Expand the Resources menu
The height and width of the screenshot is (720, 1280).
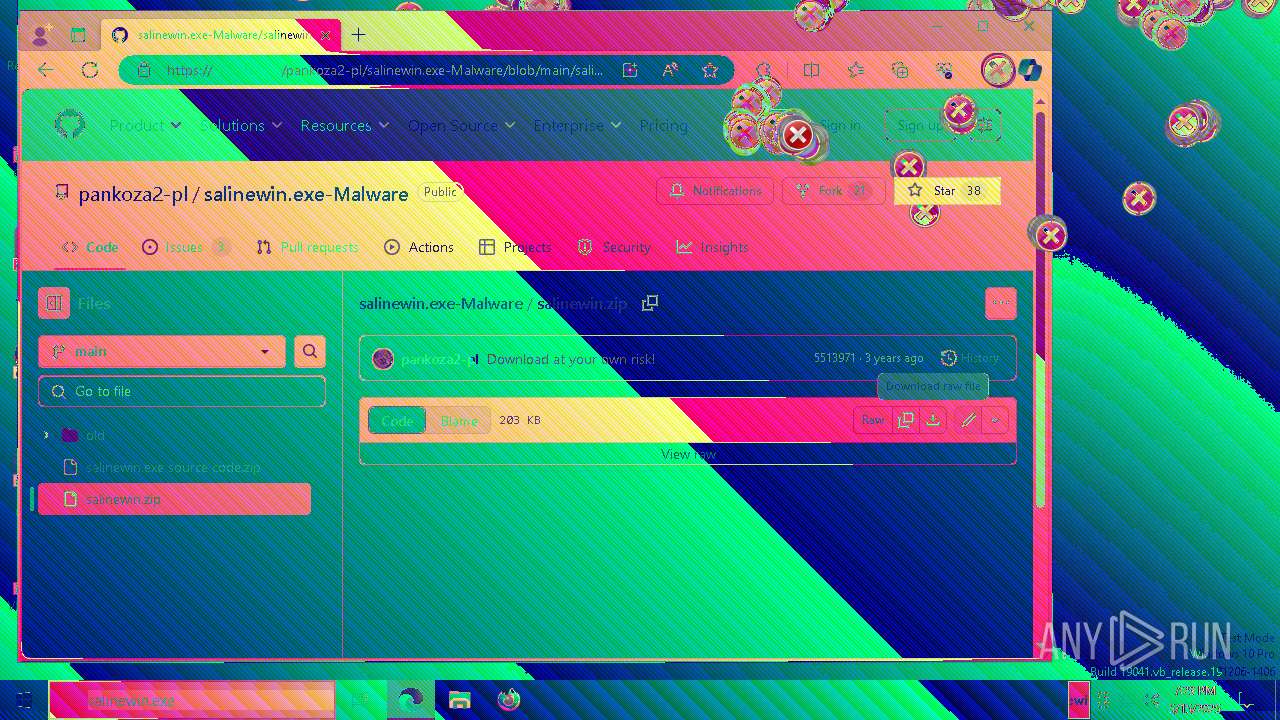tap(345, 125)
